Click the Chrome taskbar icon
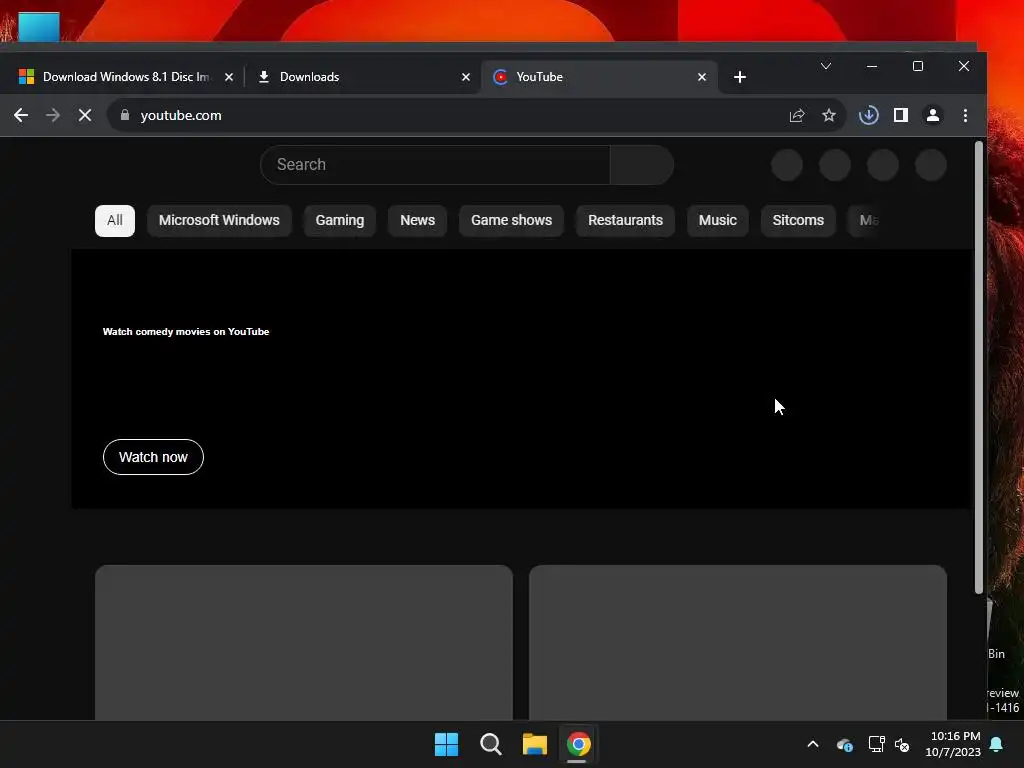 coord(579,744)
